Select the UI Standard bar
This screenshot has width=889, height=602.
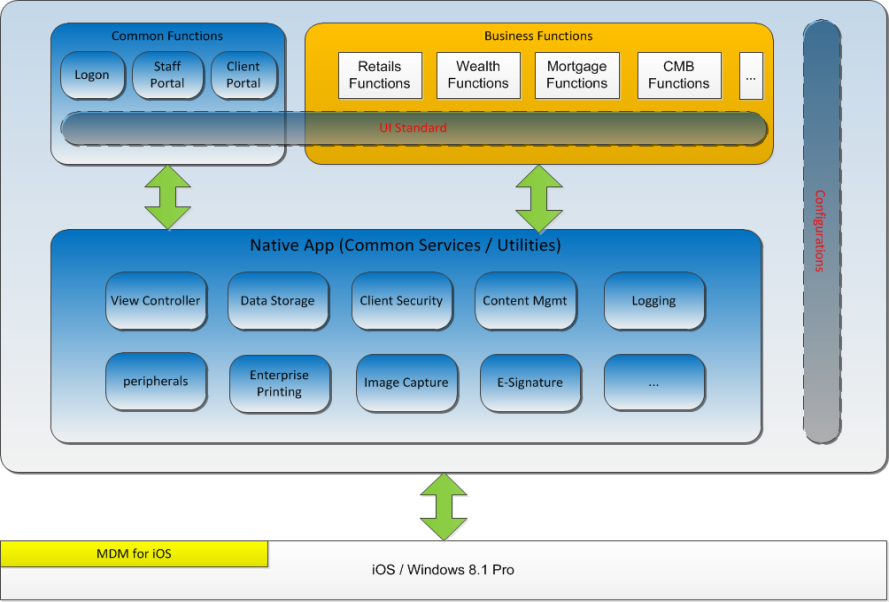(414, 128)
